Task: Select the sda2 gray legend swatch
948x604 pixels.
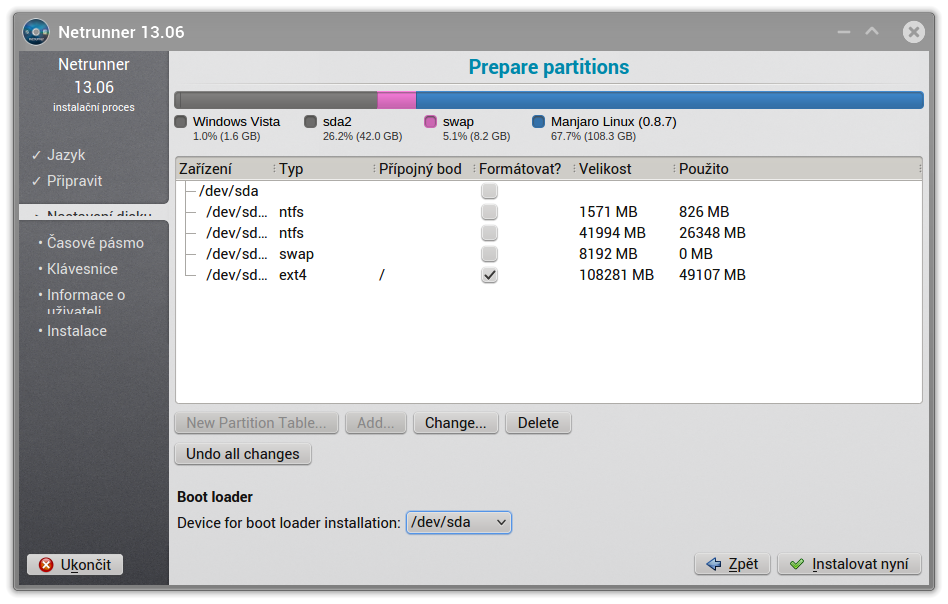Action: (311, 122)
